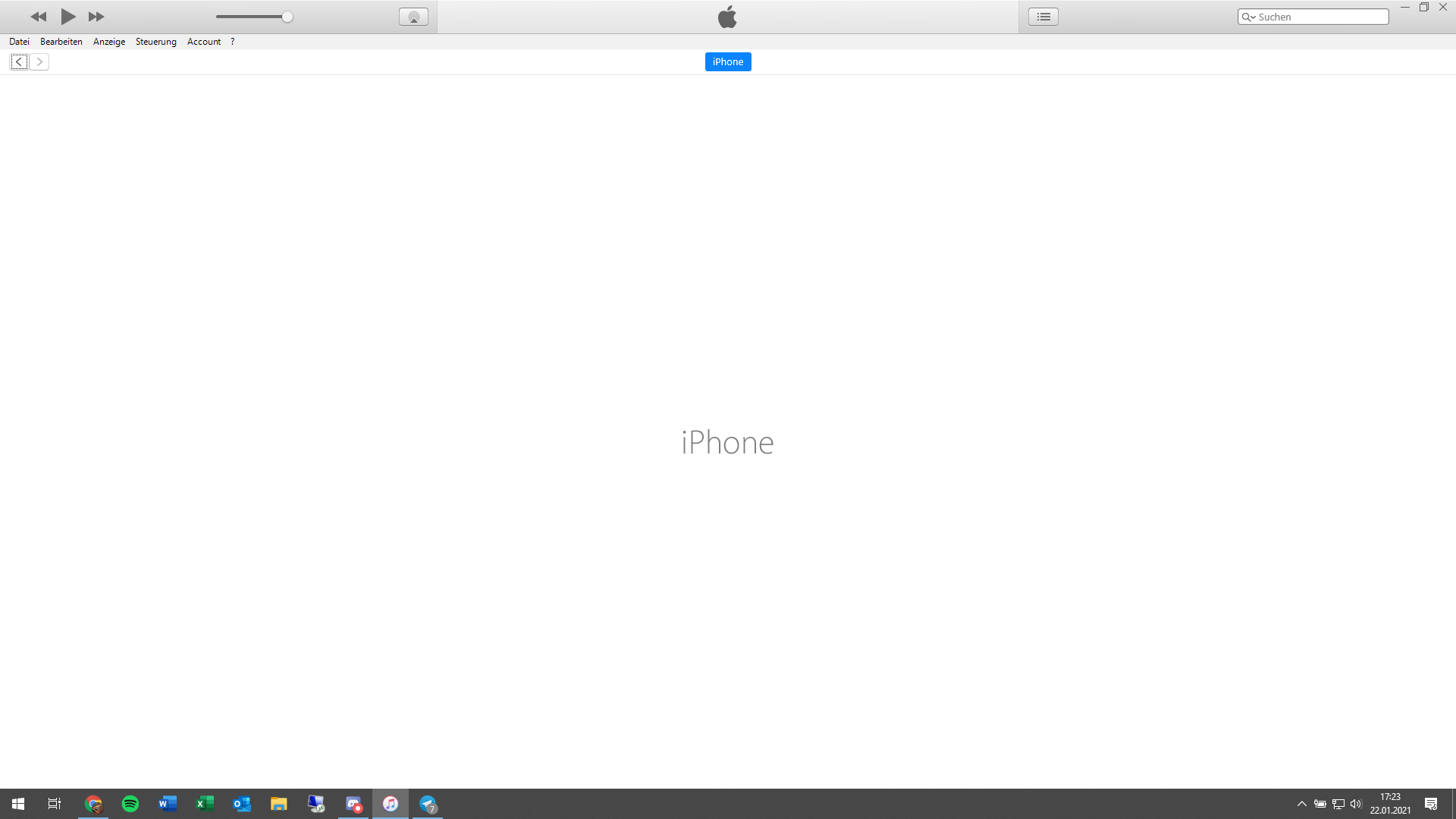
Task: Click the fast forward next button
Action: coord(96,17)
